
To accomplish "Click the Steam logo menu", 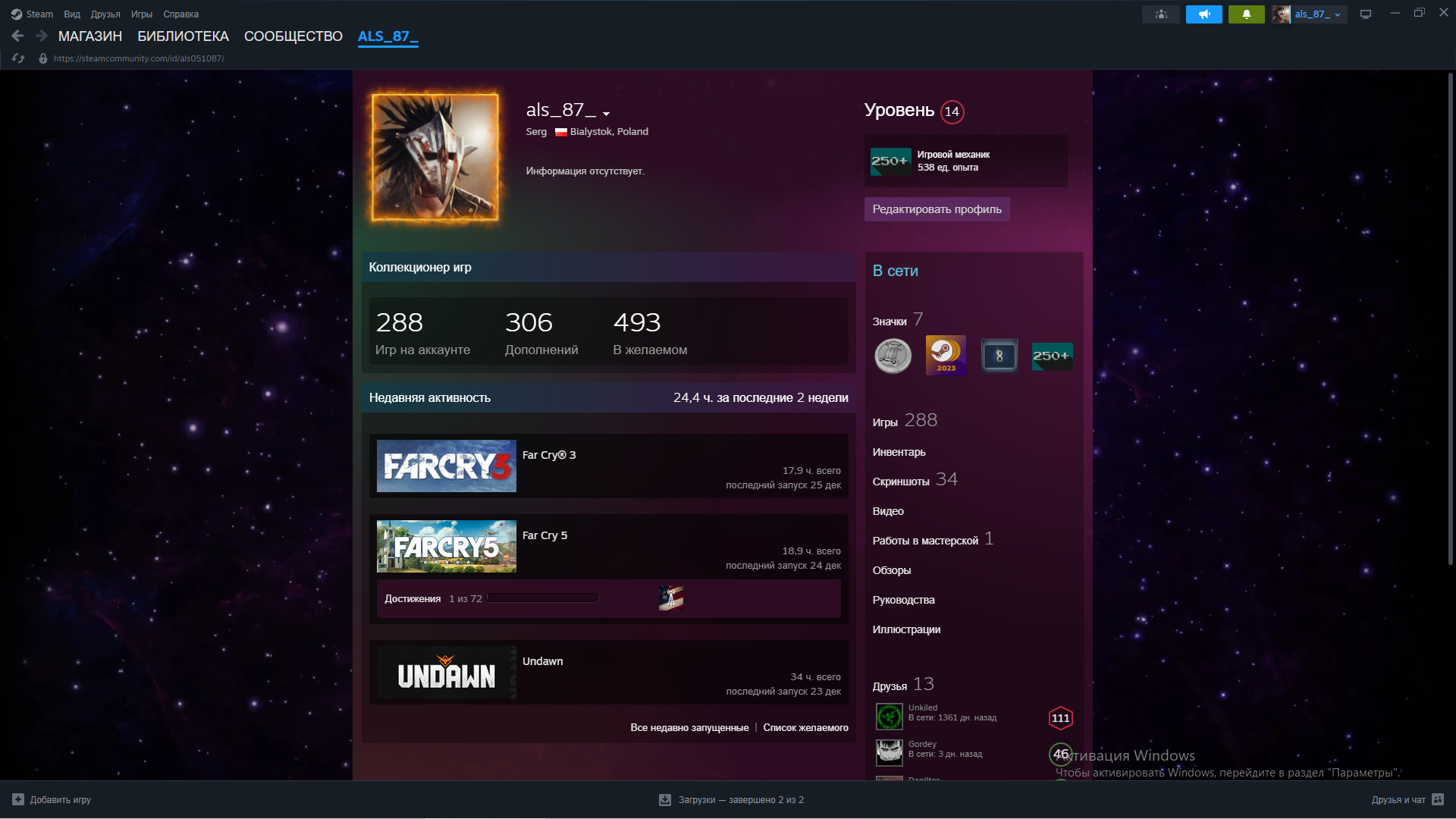I will tap(32, 14).
